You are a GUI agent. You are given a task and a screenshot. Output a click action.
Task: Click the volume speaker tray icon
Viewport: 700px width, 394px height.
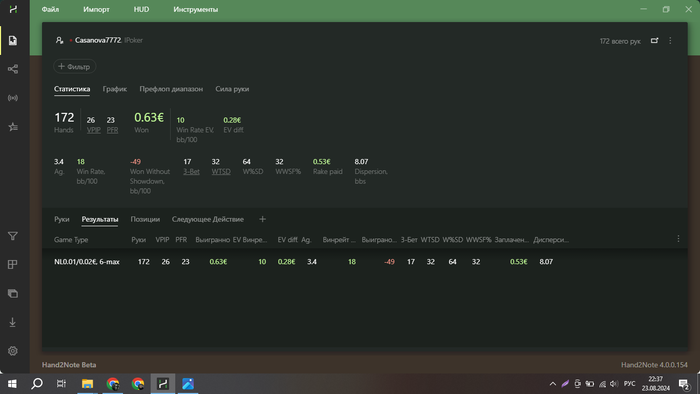pos(614,384)
